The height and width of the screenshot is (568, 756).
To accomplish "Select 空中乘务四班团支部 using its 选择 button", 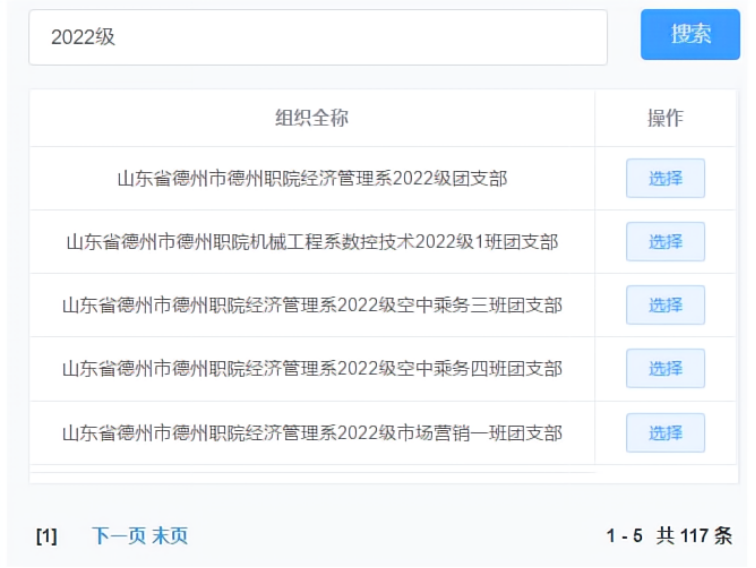I will [665, 368].
